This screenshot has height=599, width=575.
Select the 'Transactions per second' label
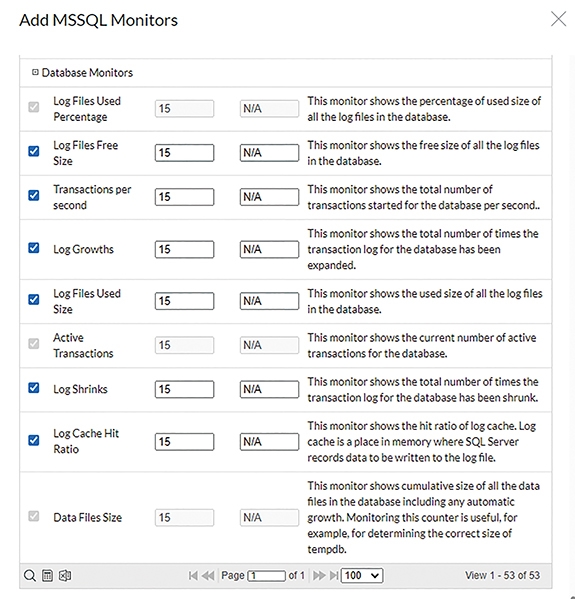(92, 197)
